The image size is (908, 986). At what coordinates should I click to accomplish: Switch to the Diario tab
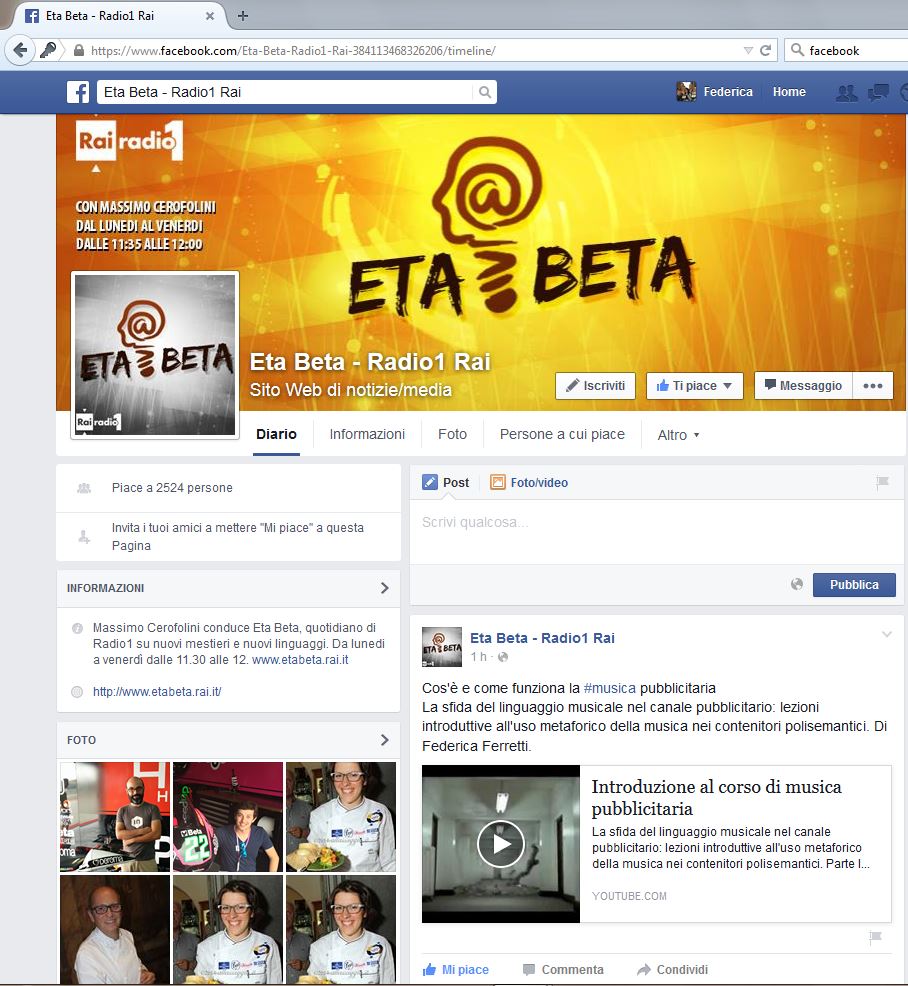(277, 435)
